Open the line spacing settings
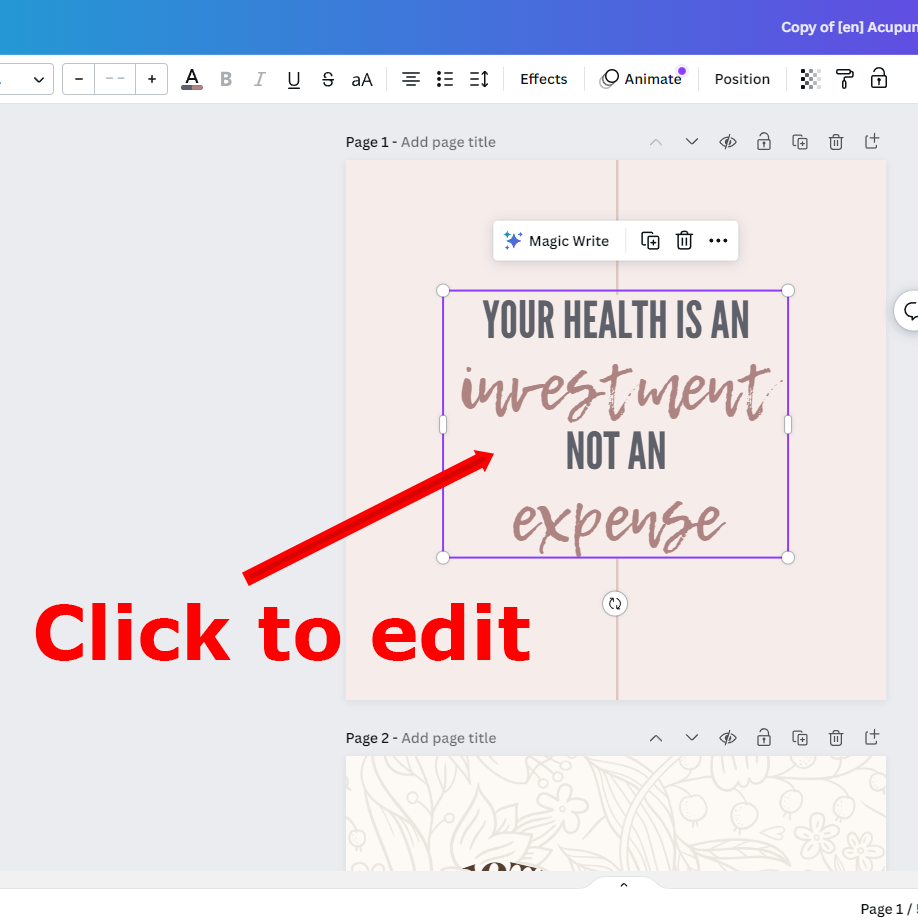This screenshot has width=918, height=924. [479, 79]
